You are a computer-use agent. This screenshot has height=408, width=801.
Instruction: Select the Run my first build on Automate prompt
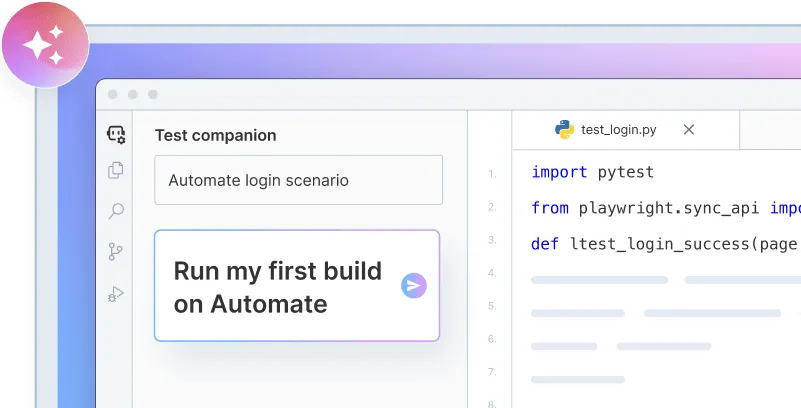297,286
